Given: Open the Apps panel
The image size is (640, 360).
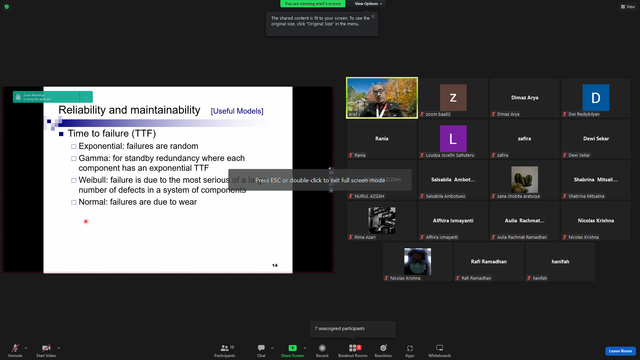Looking at the screenshot, I should tap(409, 350).
